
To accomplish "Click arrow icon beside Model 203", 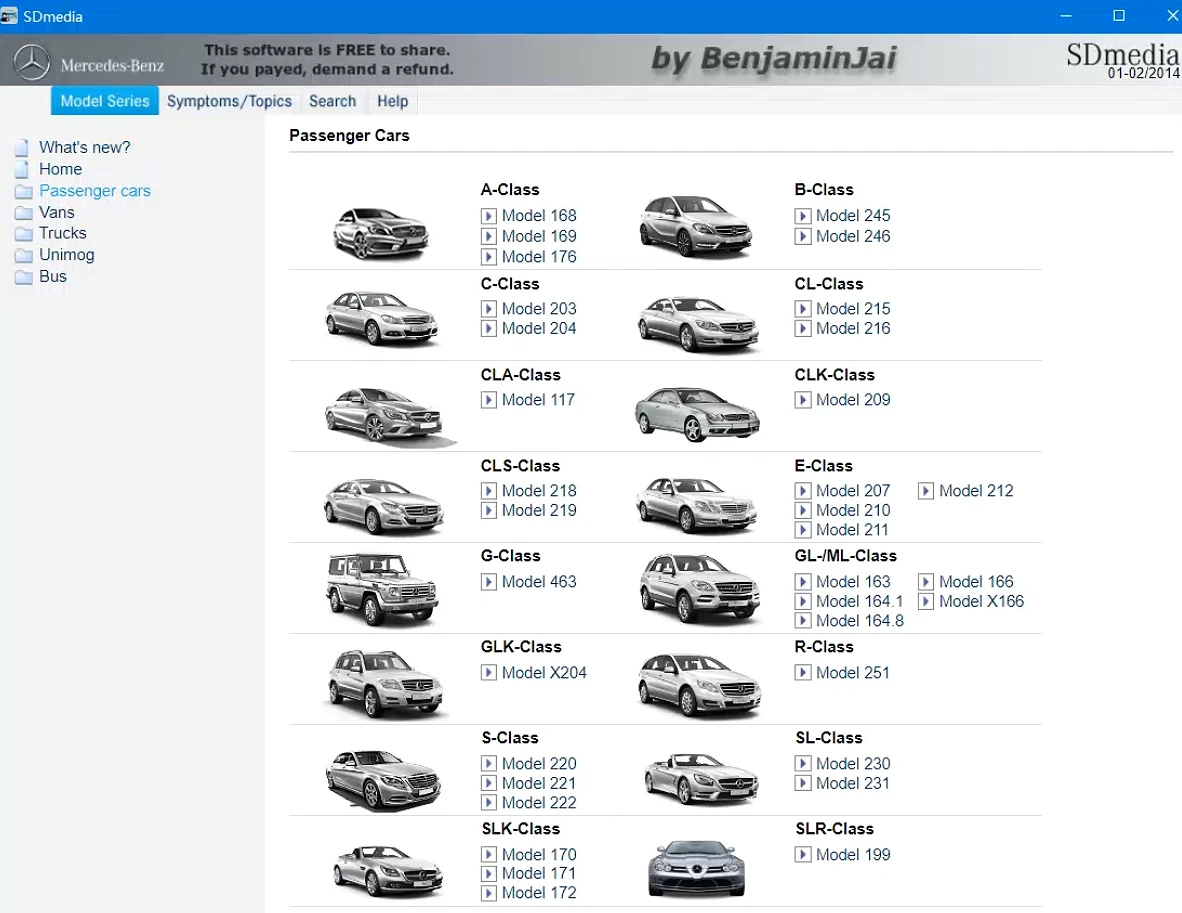I will coord(488,309).
